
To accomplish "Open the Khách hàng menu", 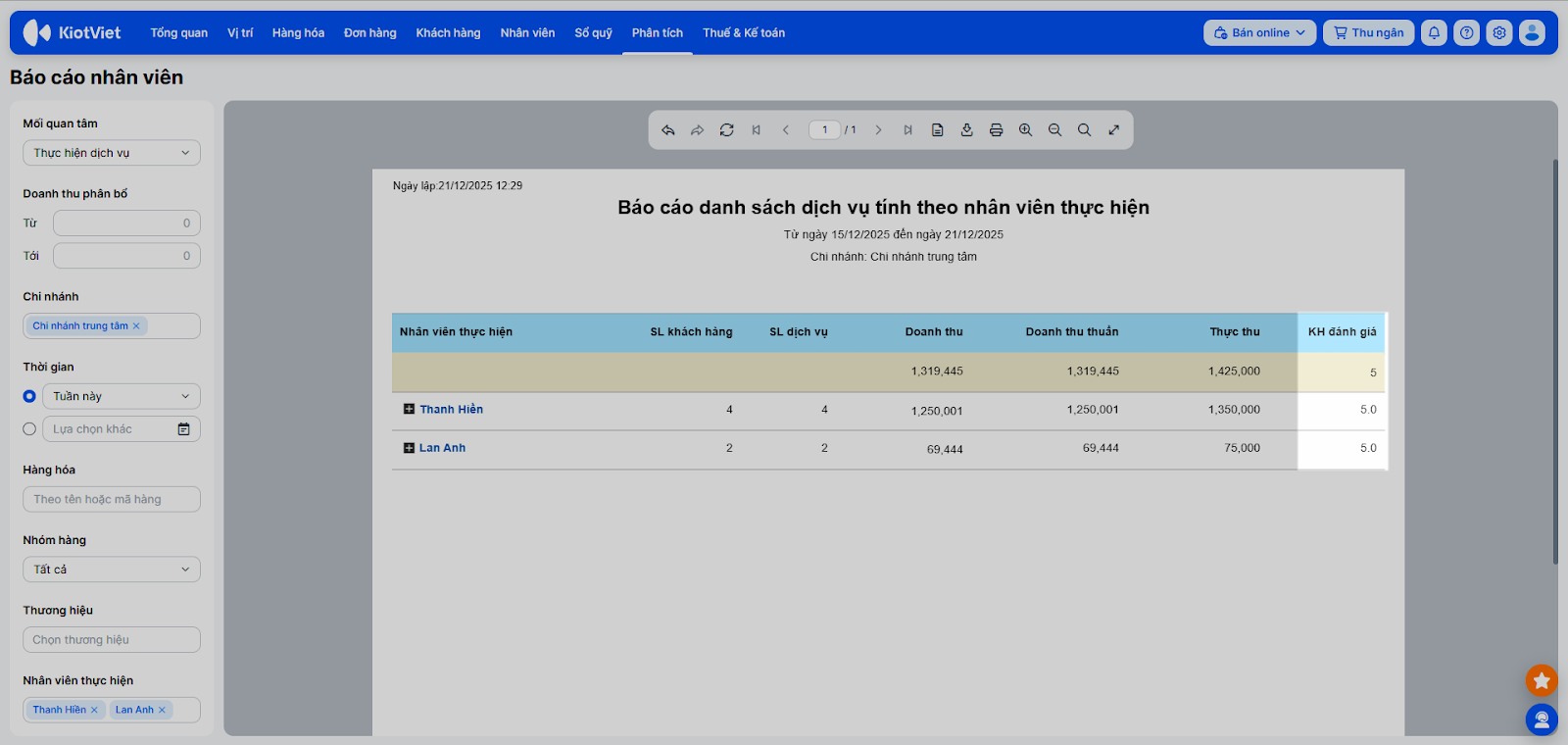I will click(448, 32).
